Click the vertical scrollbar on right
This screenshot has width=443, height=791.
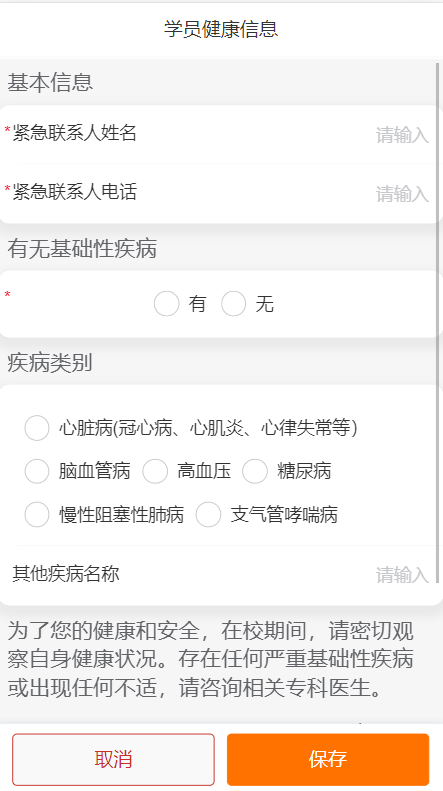click(x=437, y=323)
